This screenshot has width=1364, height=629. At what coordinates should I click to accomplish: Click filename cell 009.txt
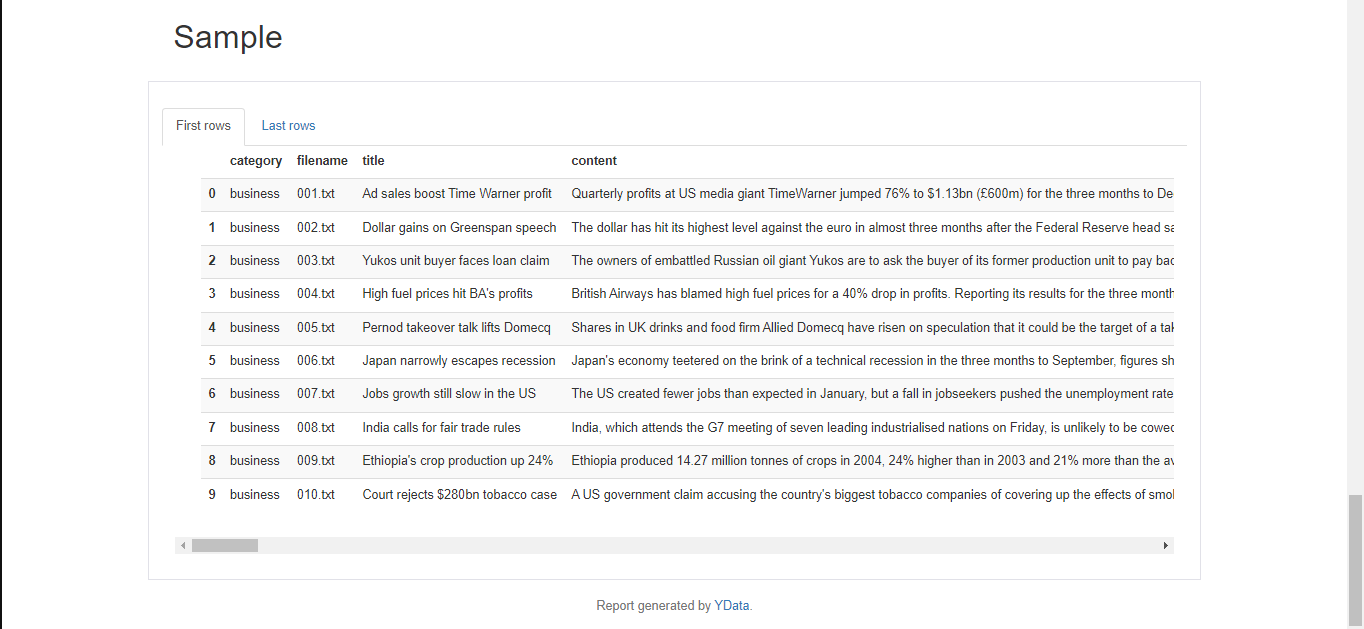(x=316, y=461)
